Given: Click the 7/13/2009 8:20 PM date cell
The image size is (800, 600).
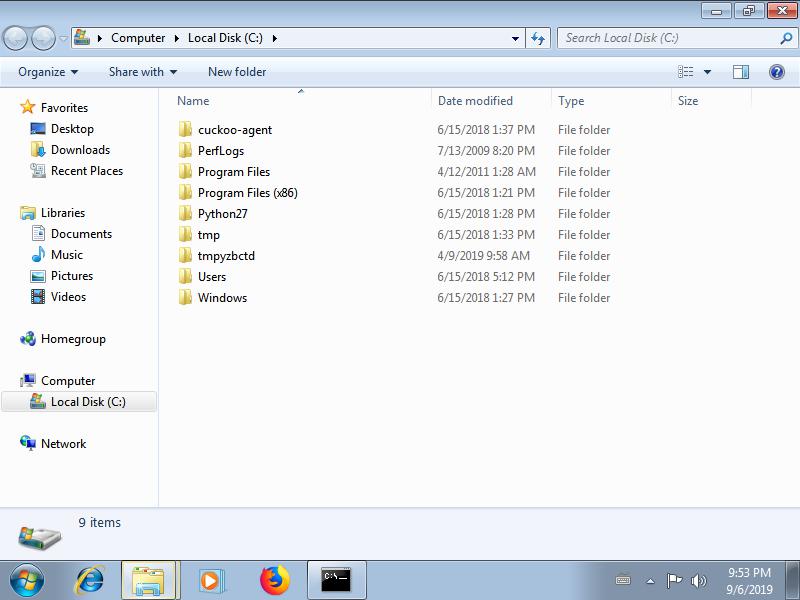Looking at the screenshot, I should (486, 151).
